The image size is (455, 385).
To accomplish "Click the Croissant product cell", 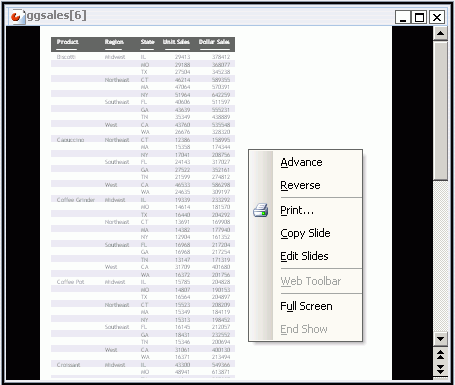I will tap(68, 365).
